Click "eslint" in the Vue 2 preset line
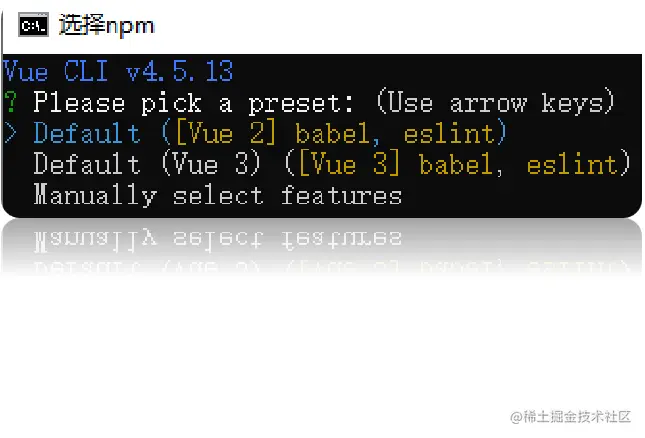645x438 pixels. coord(450,134)
